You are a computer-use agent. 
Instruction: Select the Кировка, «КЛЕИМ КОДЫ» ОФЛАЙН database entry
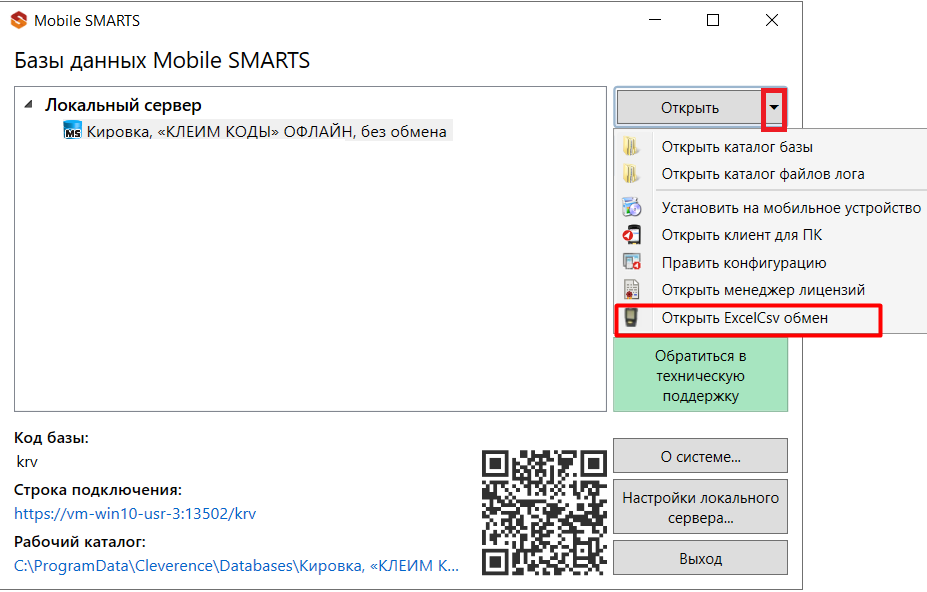[x=258, y=131]
